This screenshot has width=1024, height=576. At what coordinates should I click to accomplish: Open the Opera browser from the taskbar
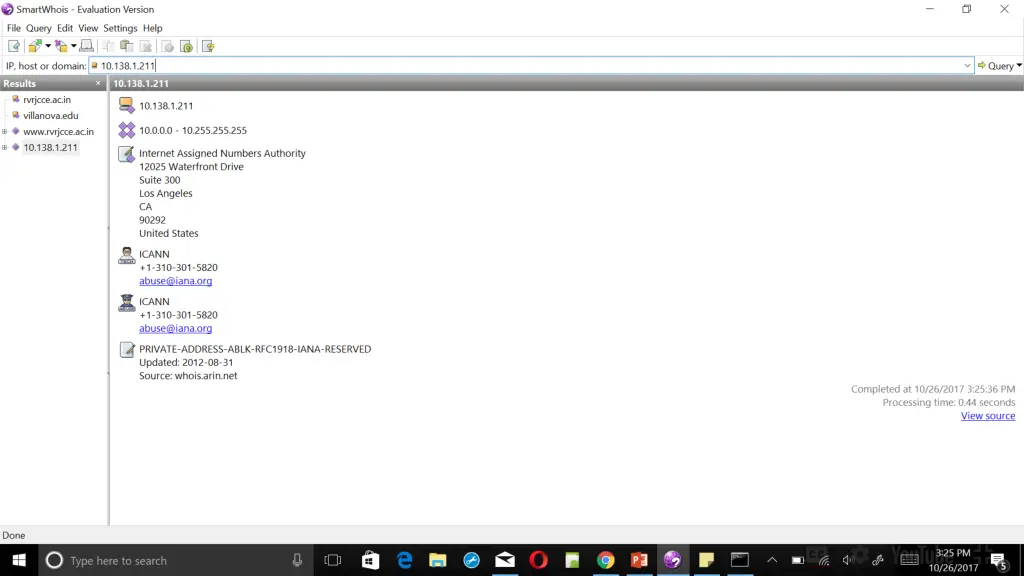539,560
